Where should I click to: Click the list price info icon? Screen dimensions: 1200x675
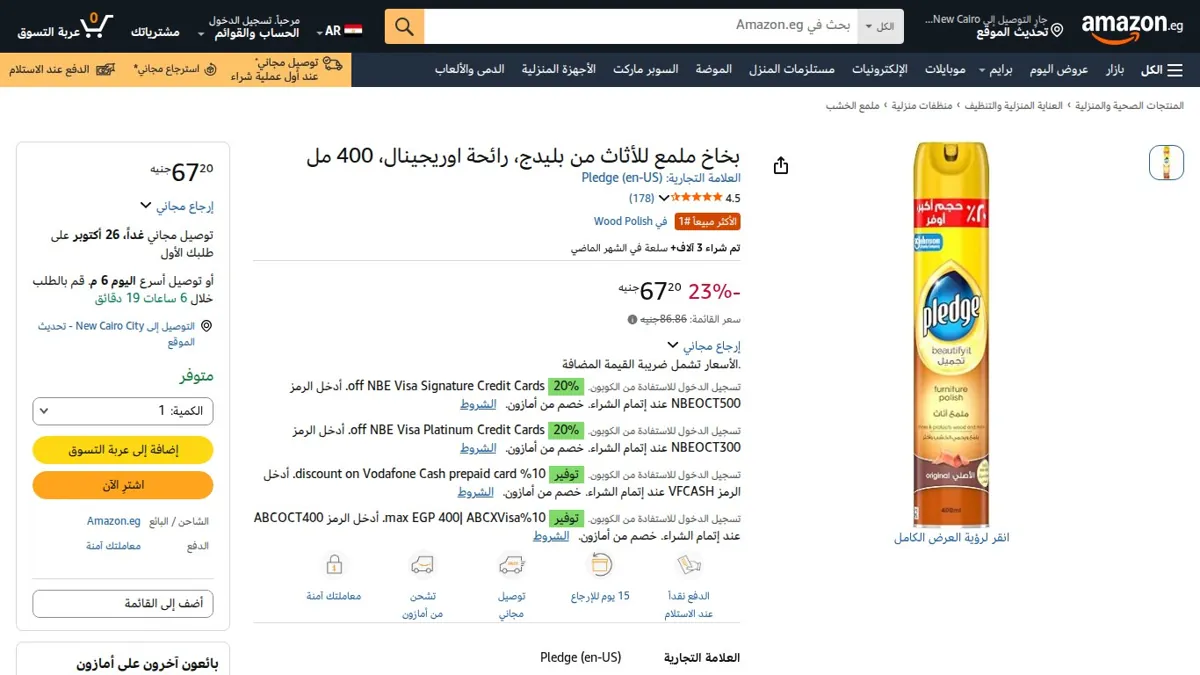(x=632, y=320)
